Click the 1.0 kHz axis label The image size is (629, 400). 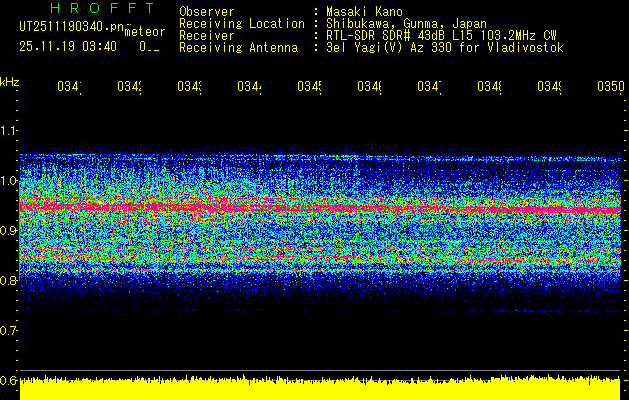tap(8, 180)
